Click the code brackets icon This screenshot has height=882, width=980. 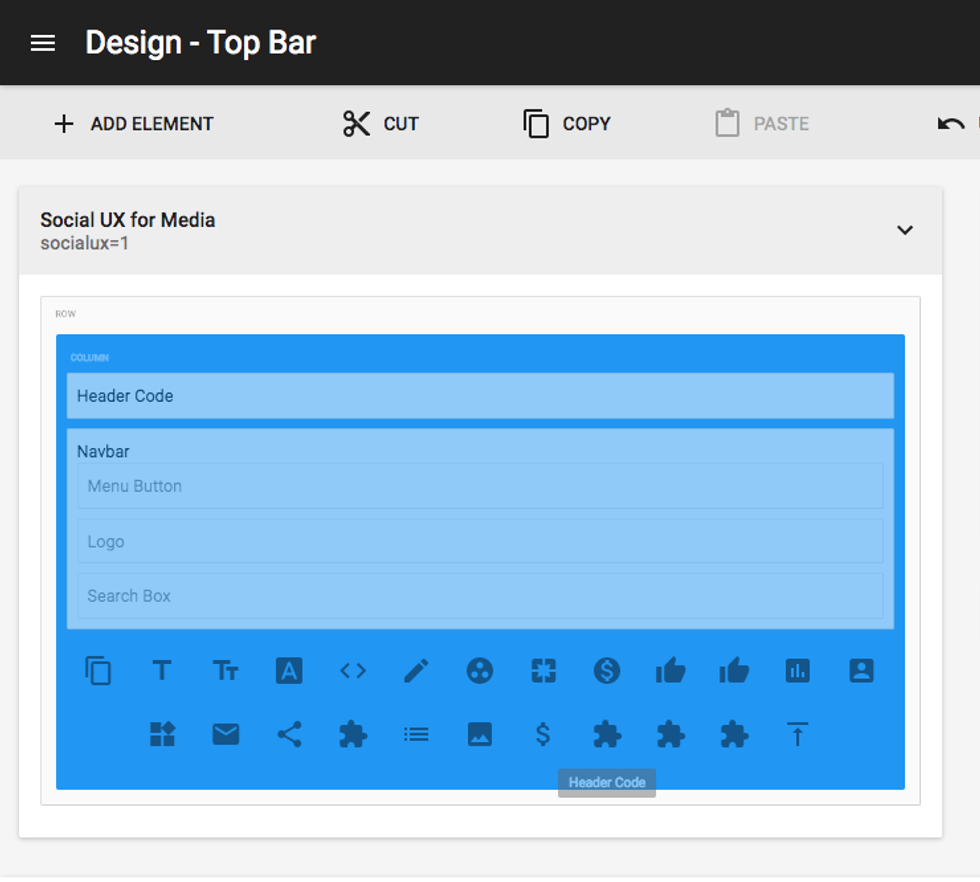[x=353, y=671]
